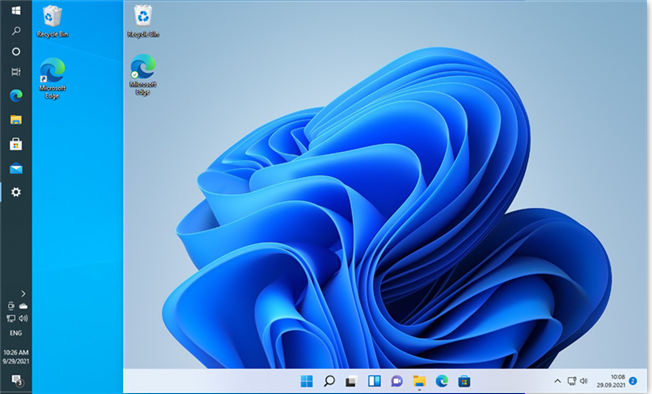Select the Settings gear in the vertical taskbar
The height and width of the screenshot is (394, 652).
tap(16, 192)
